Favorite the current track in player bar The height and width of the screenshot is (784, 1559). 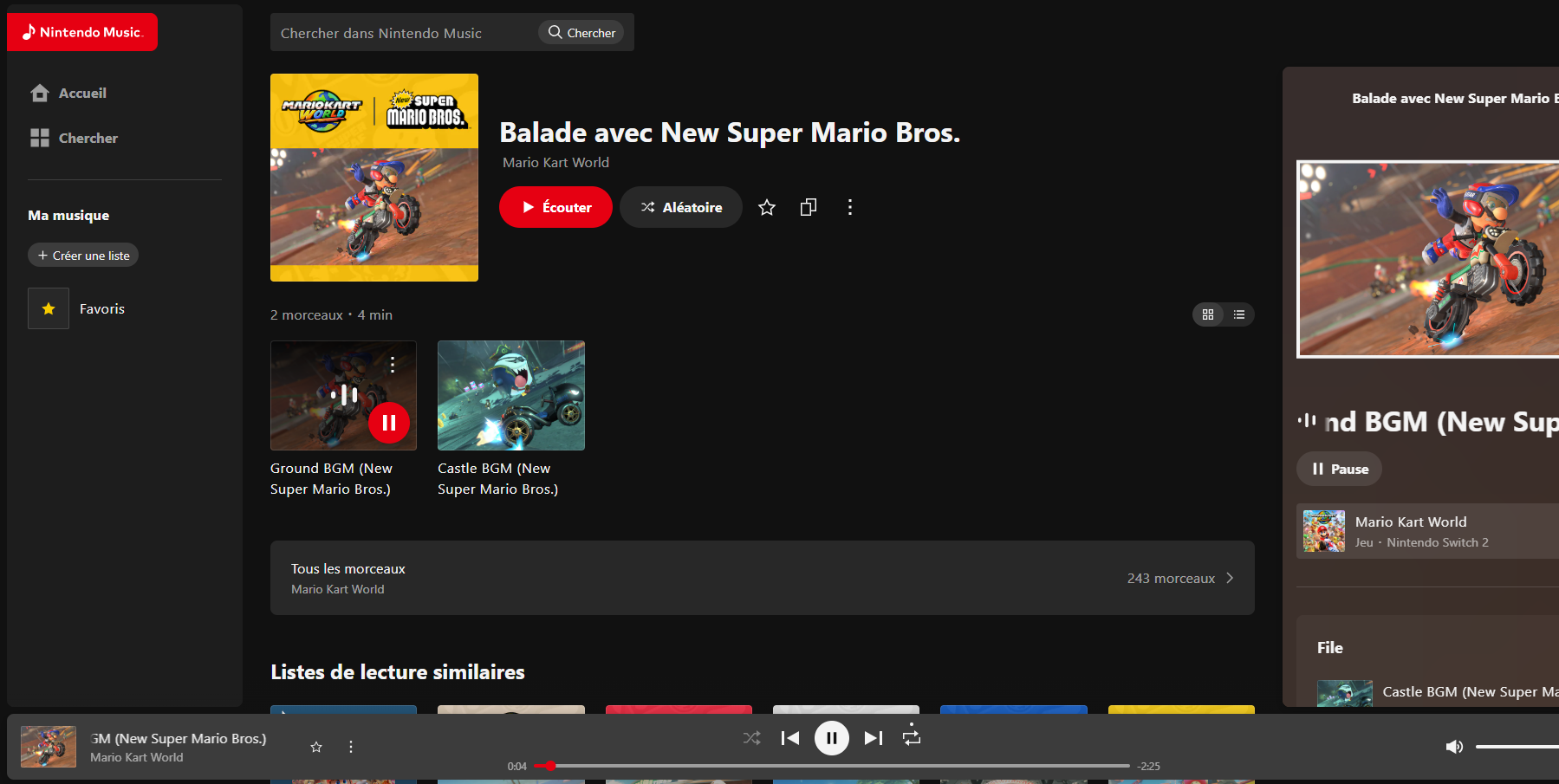click(x=316, y=747)
